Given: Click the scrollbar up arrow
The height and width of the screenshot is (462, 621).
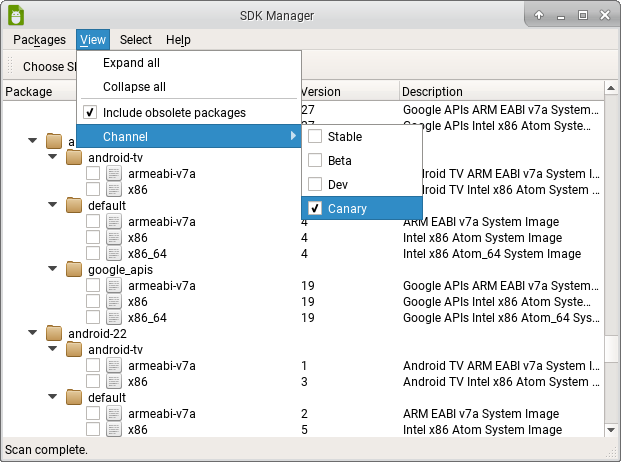Looking at the screenshot, I should tap(611, 88).
